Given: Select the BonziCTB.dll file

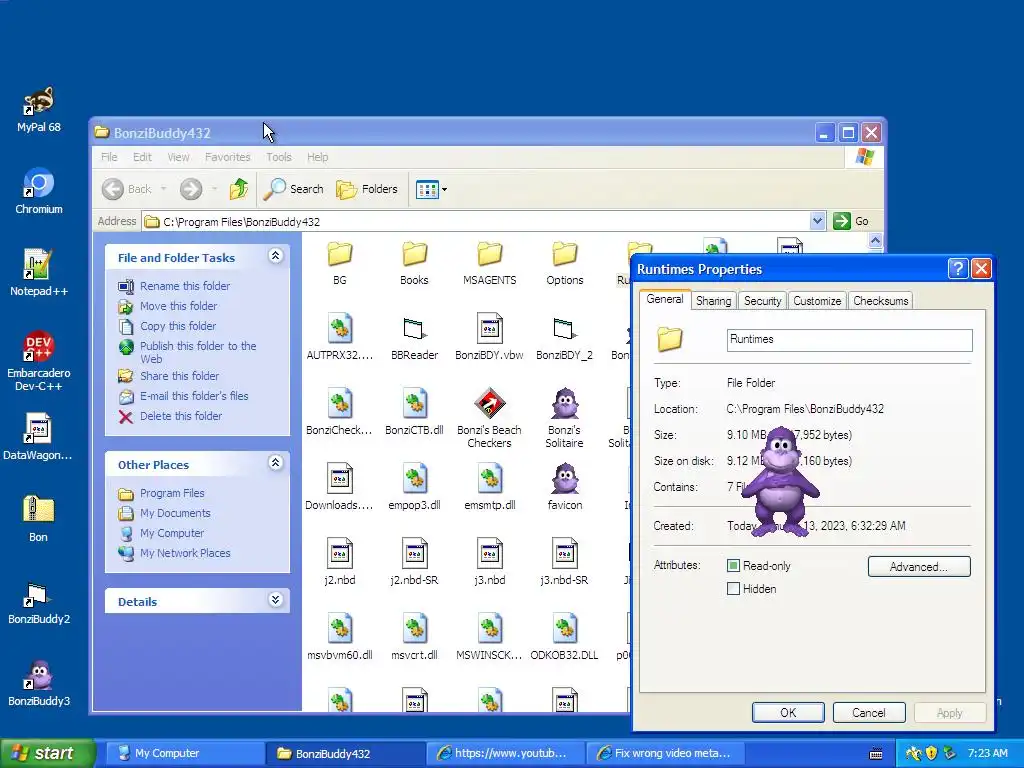Looking at the screenshot, I should [x=414, y=412].
